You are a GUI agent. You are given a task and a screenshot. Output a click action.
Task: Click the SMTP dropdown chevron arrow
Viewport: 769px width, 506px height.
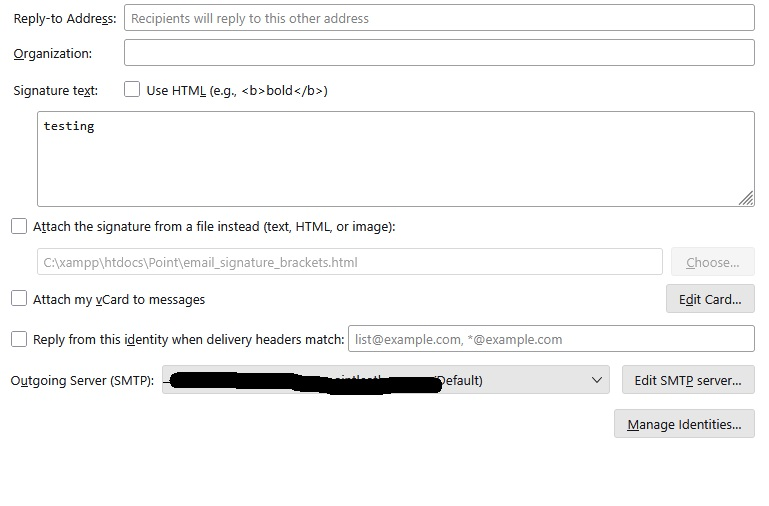pos(598,380)
